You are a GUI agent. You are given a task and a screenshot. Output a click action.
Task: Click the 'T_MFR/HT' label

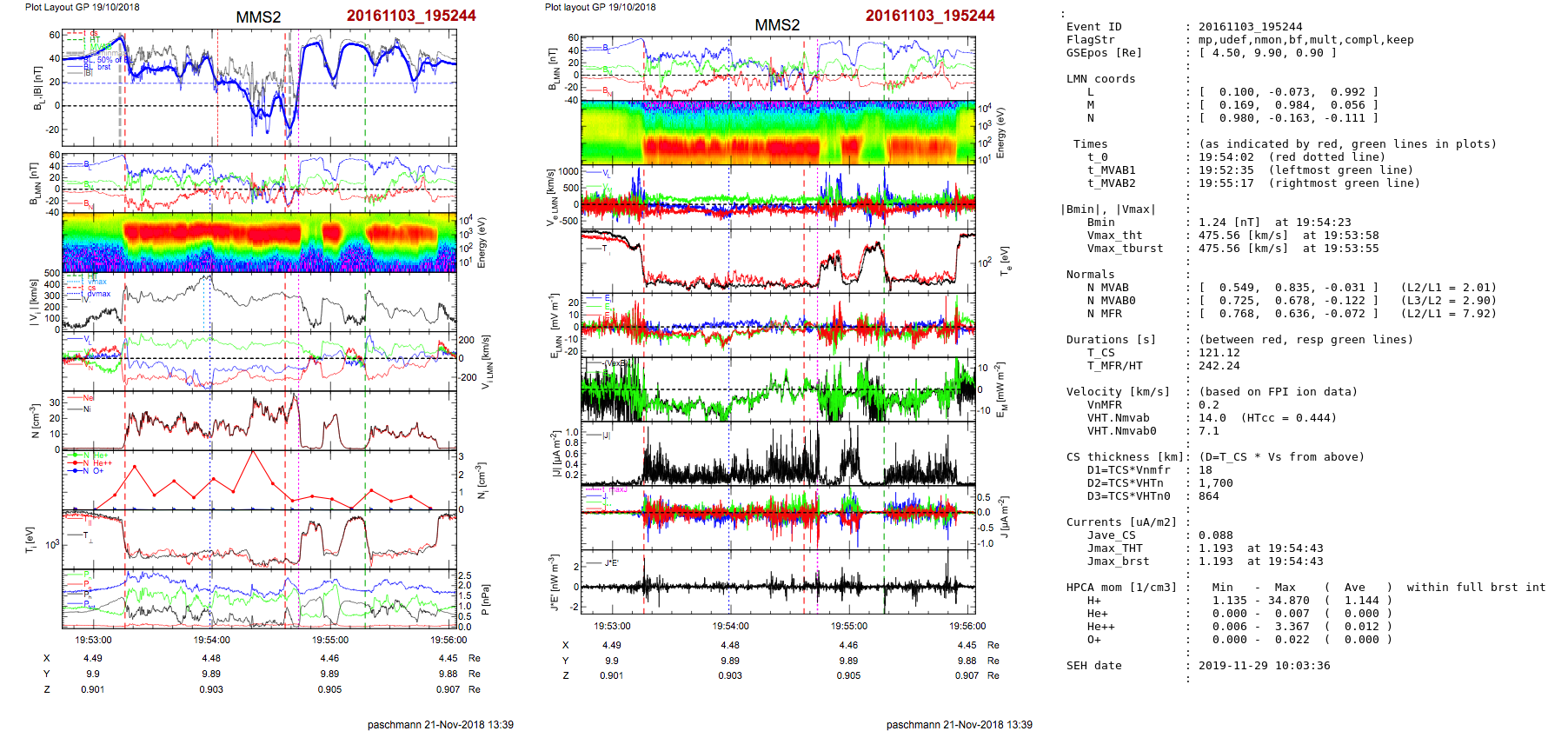[1114, 366]
